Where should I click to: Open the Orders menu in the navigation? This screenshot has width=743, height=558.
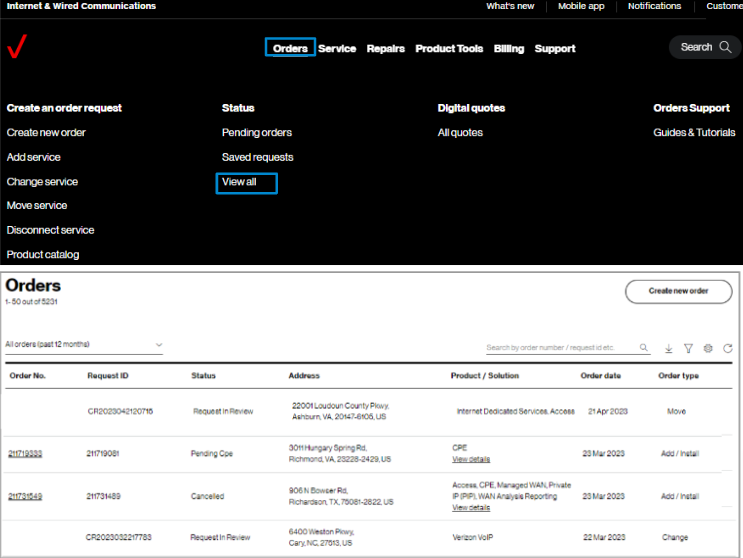coord(290,48)
